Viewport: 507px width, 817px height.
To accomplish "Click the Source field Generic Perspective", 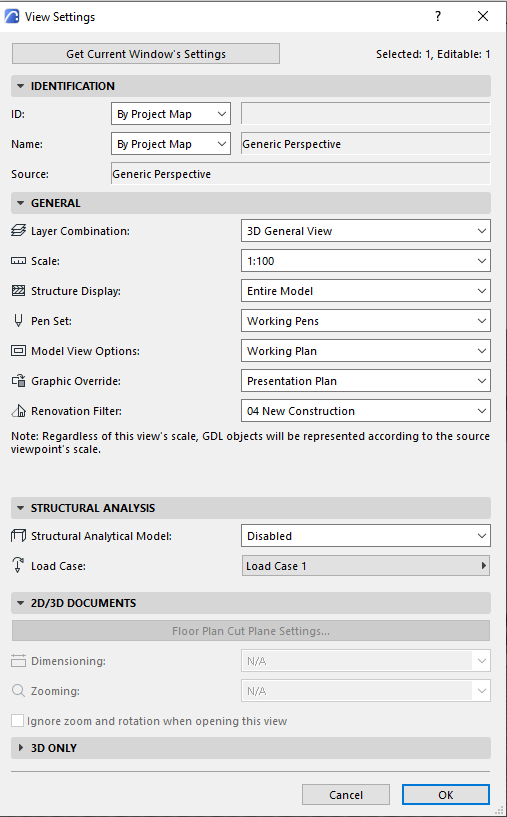I will (x=301, y=174).
